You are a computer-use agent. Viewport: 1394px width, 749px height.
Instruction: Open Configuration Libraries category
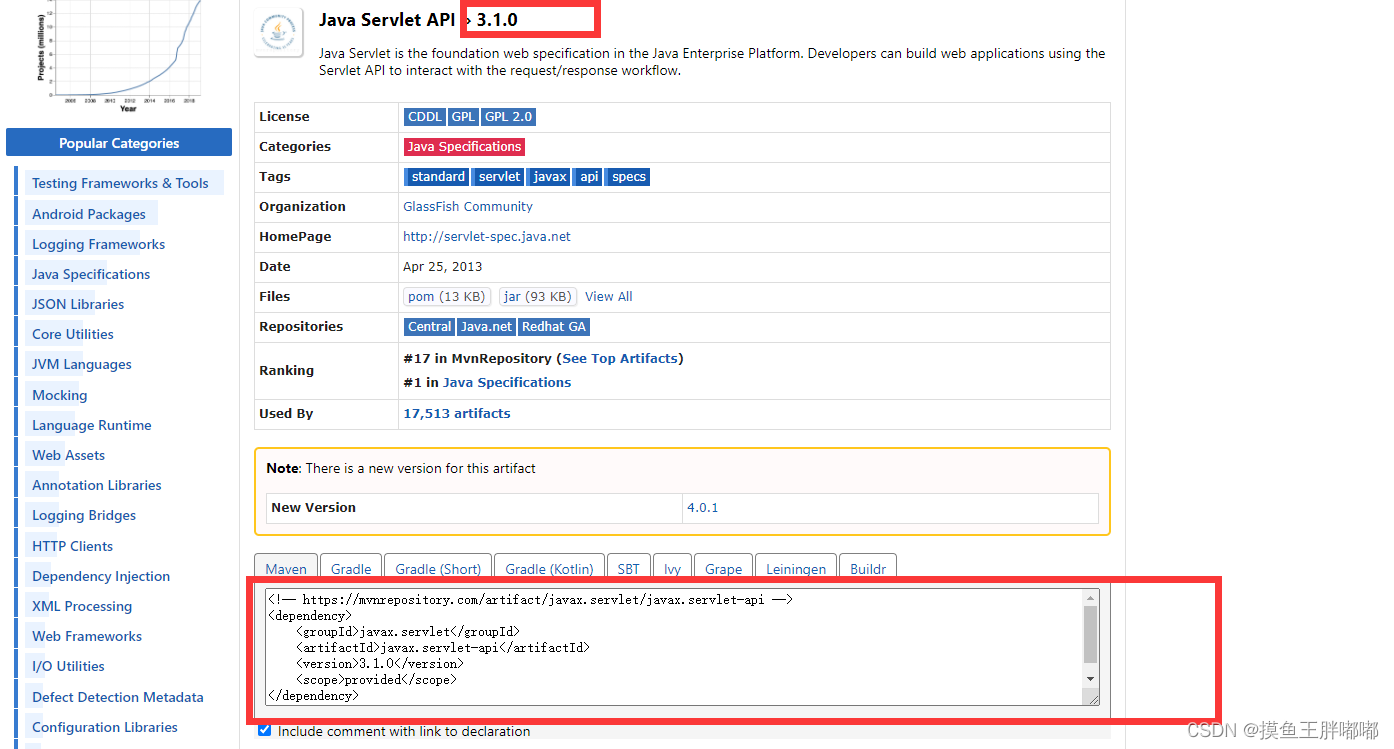[105, 727]
